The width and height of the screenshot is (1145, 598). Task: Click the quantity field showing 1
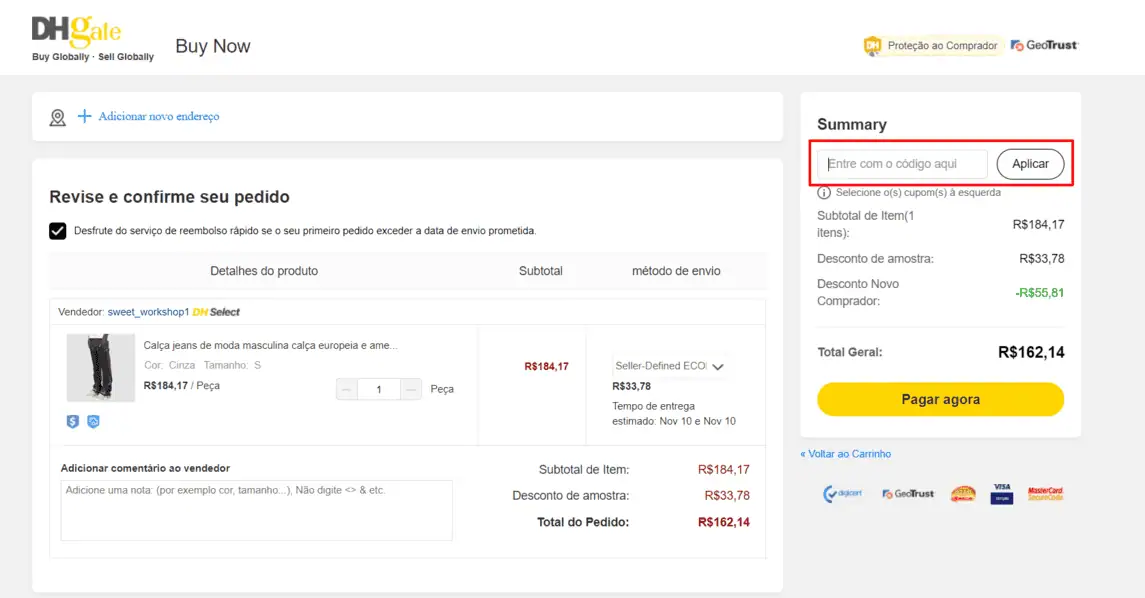coord(378,389)
